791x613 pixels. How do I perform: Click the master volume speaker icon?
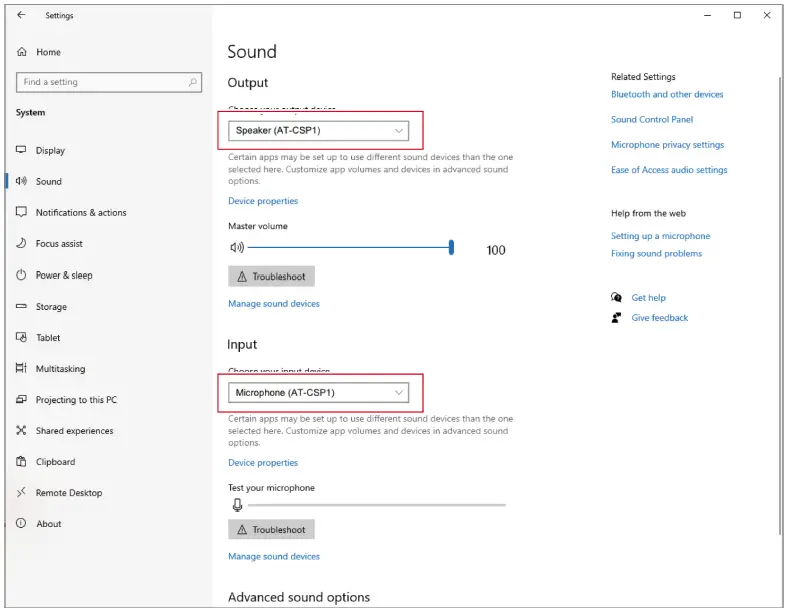pyautogui.click(x=236, y=248)
